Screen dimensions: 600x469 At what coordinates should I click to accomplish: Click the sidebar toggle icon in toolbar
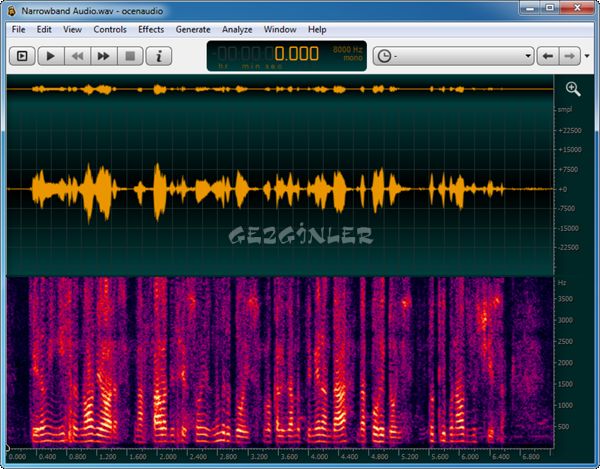[22, 56]
